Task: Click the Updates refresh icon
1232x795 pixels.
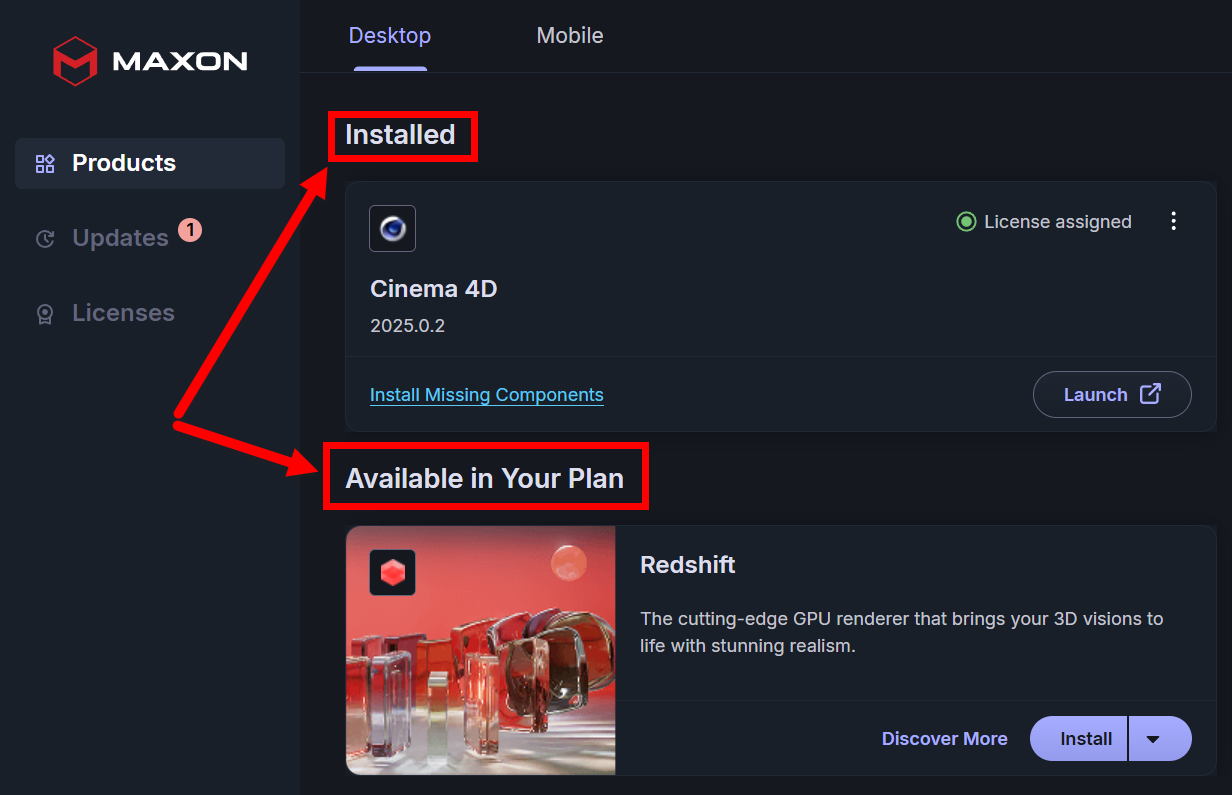Action: [45, 239]
